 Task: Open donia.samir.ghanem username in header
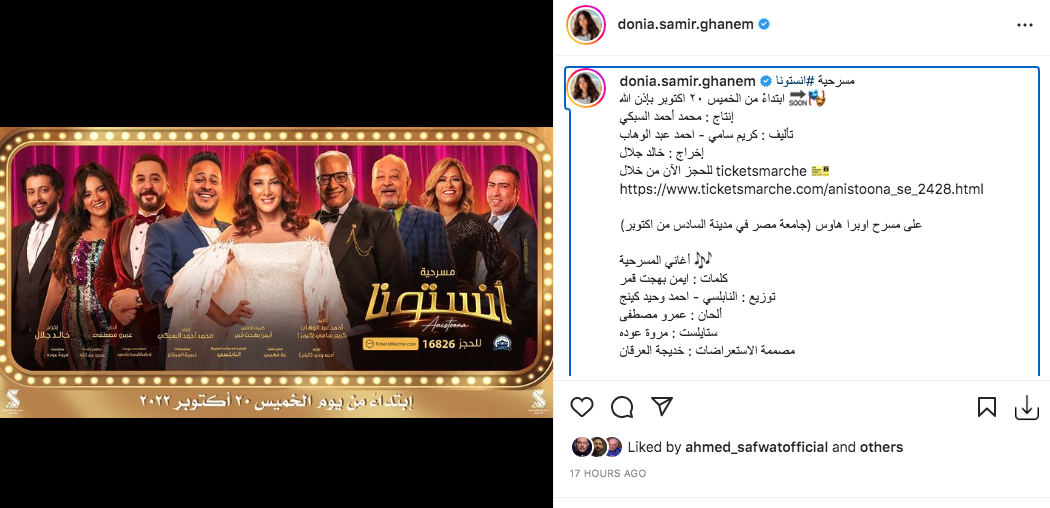coord(686,25)
